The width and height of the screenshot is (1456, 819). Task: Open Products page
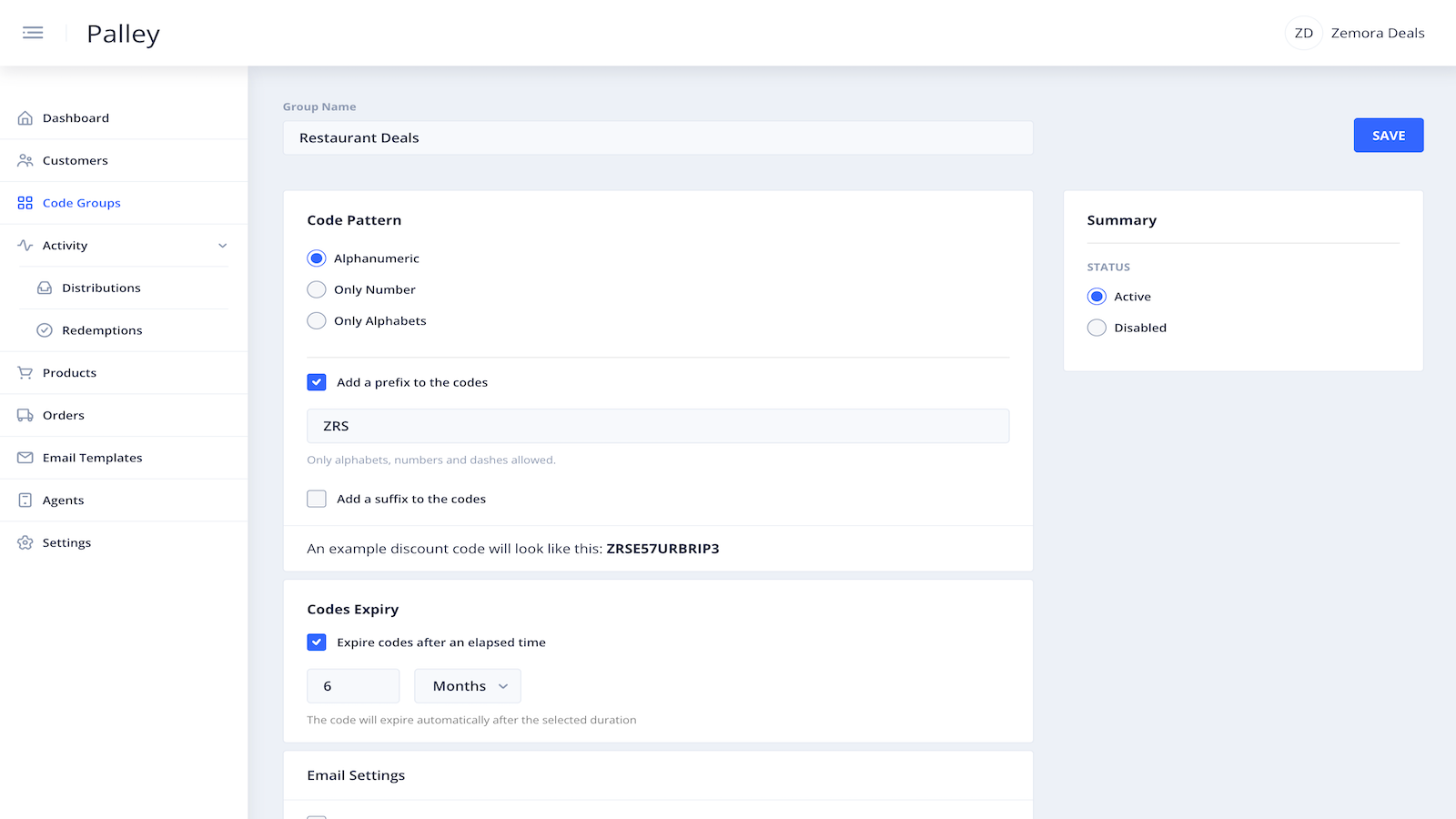tap(69, 373)
